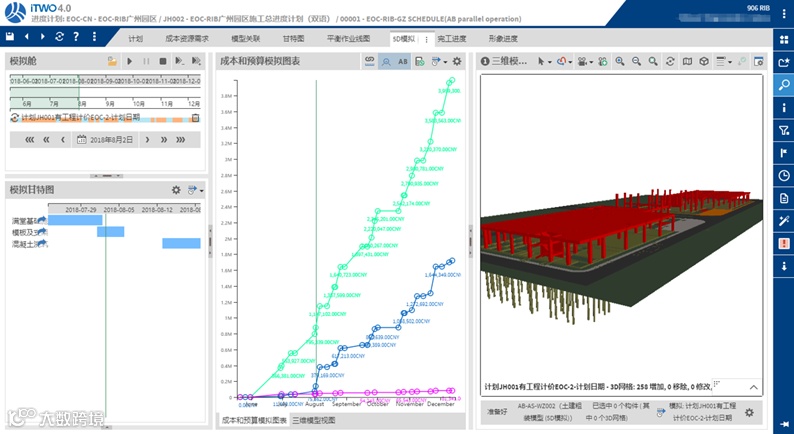Open the 形象进度 tab
The image size is (794, 434).
[503, 38]
